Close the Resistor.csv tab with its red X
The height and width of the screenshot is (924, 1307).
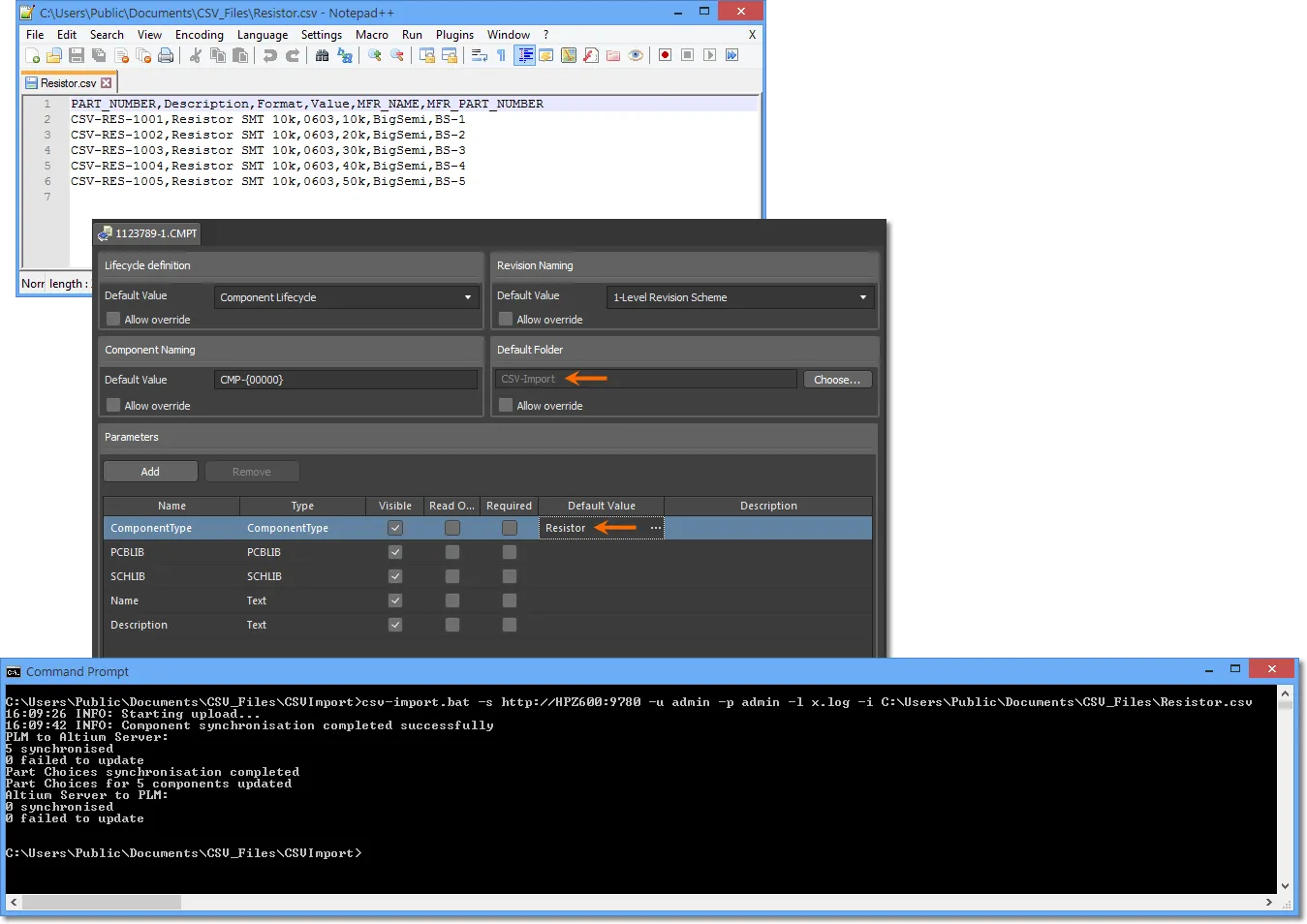pyautogui.click(x=107, y=83)
